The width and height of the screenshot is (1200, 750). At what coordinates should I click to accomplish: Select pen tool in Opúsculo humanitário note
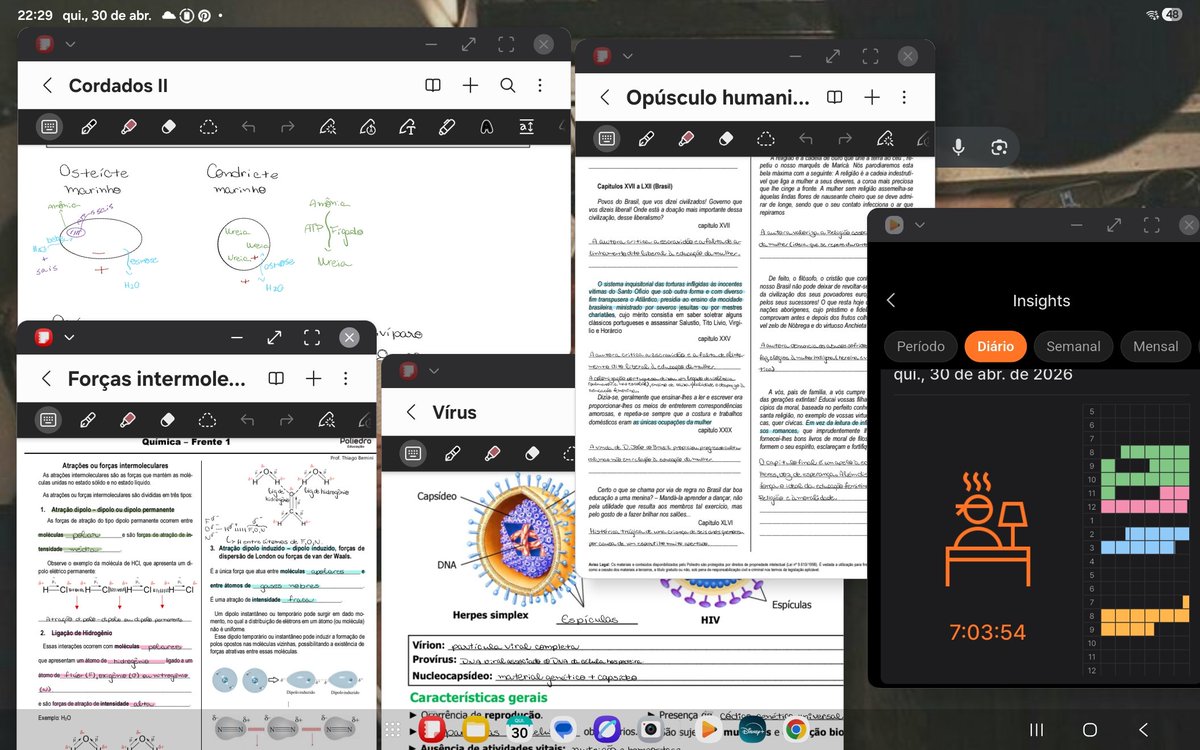pos(646,139)
